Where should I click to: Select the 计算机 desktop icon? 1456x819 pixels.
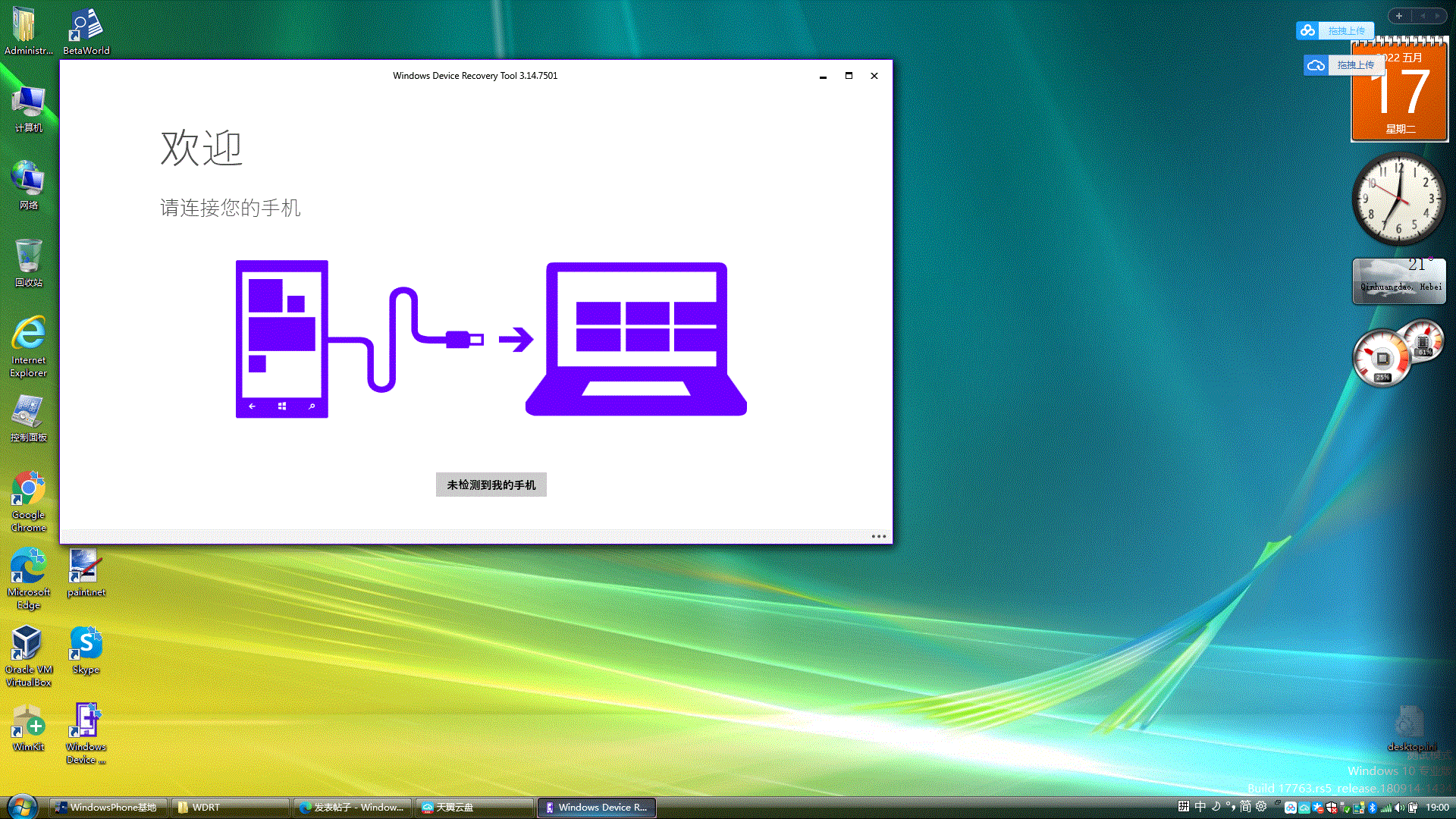(28, 108)
